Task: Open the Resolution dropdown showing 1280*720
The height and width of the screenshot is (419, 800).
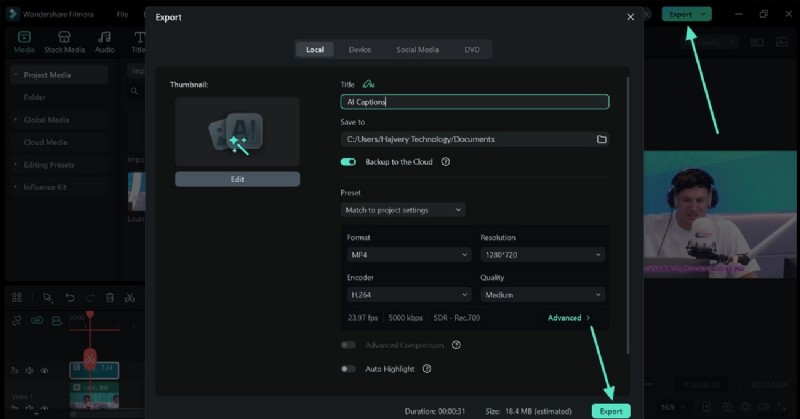Action: (542, 254)
